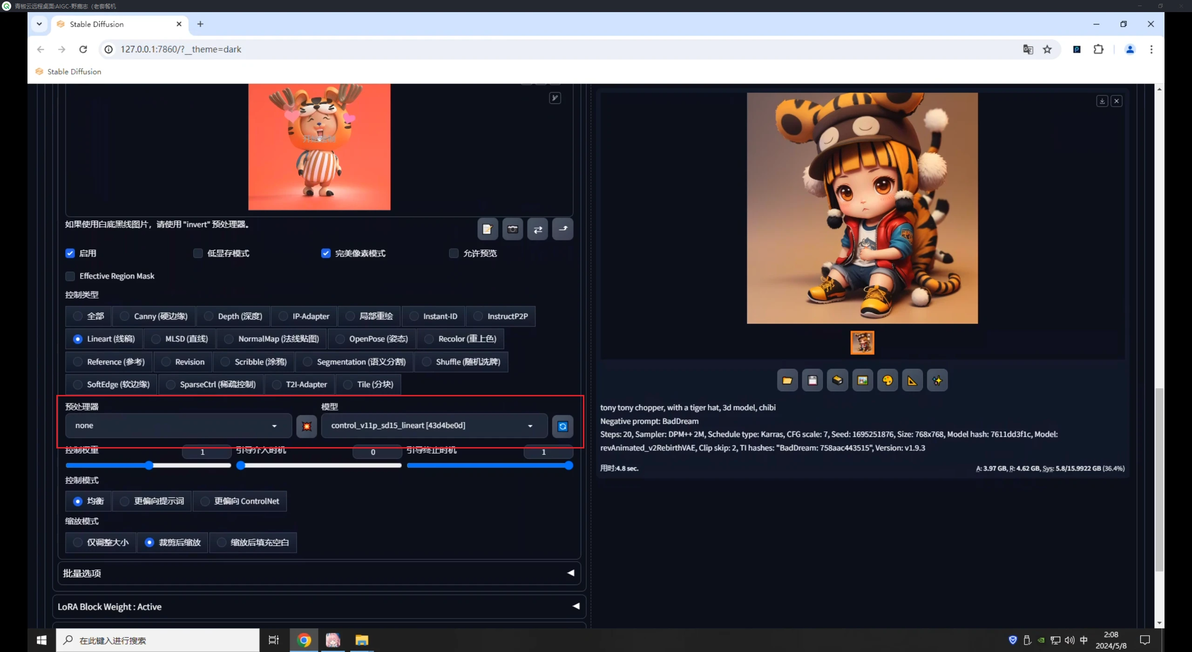The width and height of the screenshot is (1192, 652).
Task: Expand the 批量选项 section
Action: click(319, 573)
